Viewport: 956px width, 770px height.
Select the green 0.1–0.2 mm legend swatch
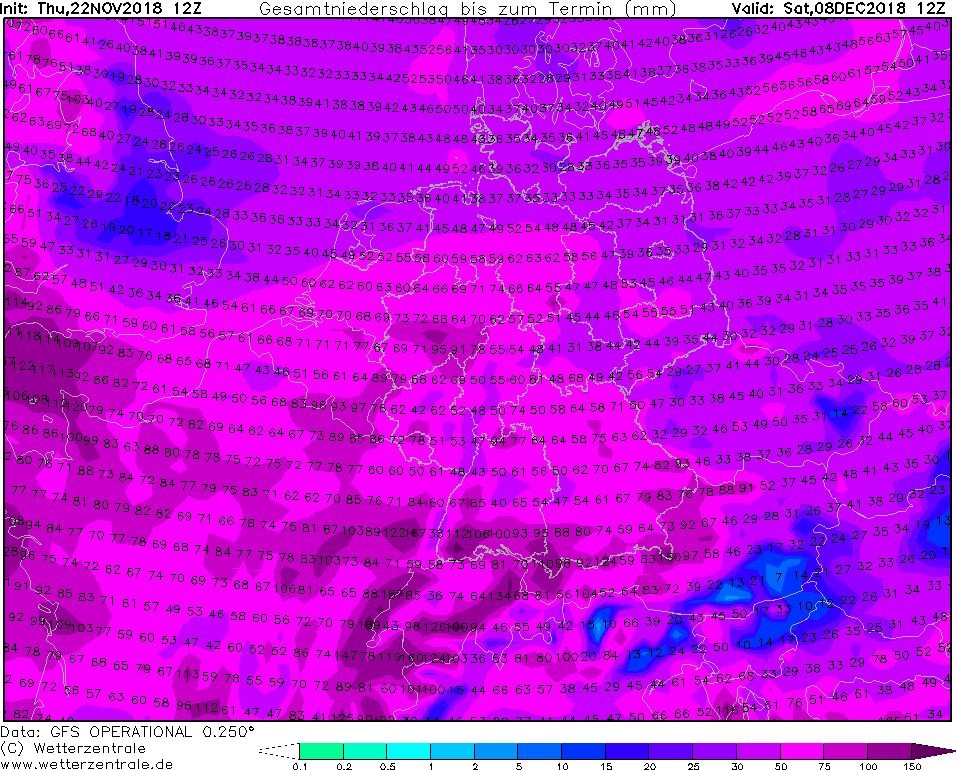pos(321,750)
